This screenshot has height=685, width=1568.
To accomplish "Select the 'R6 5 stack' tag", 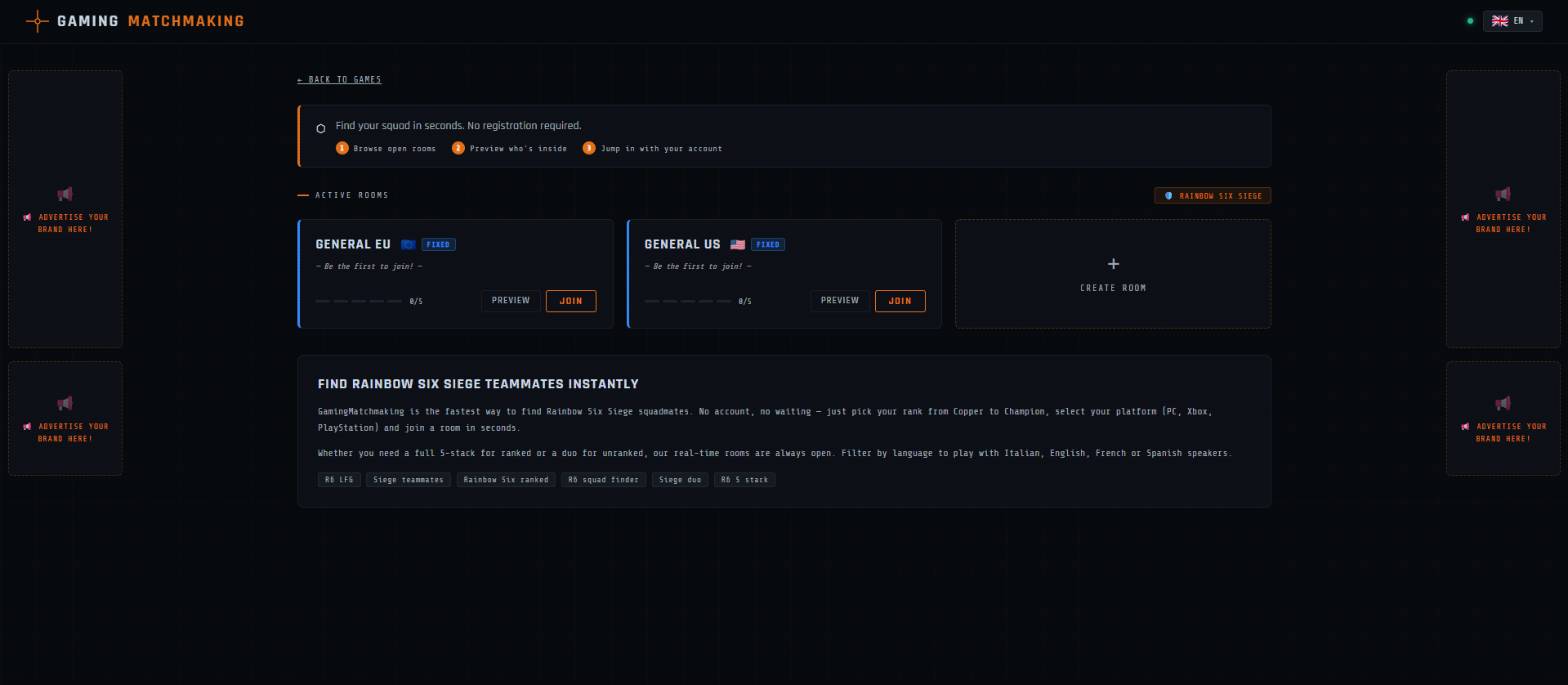I will point(744,480).
